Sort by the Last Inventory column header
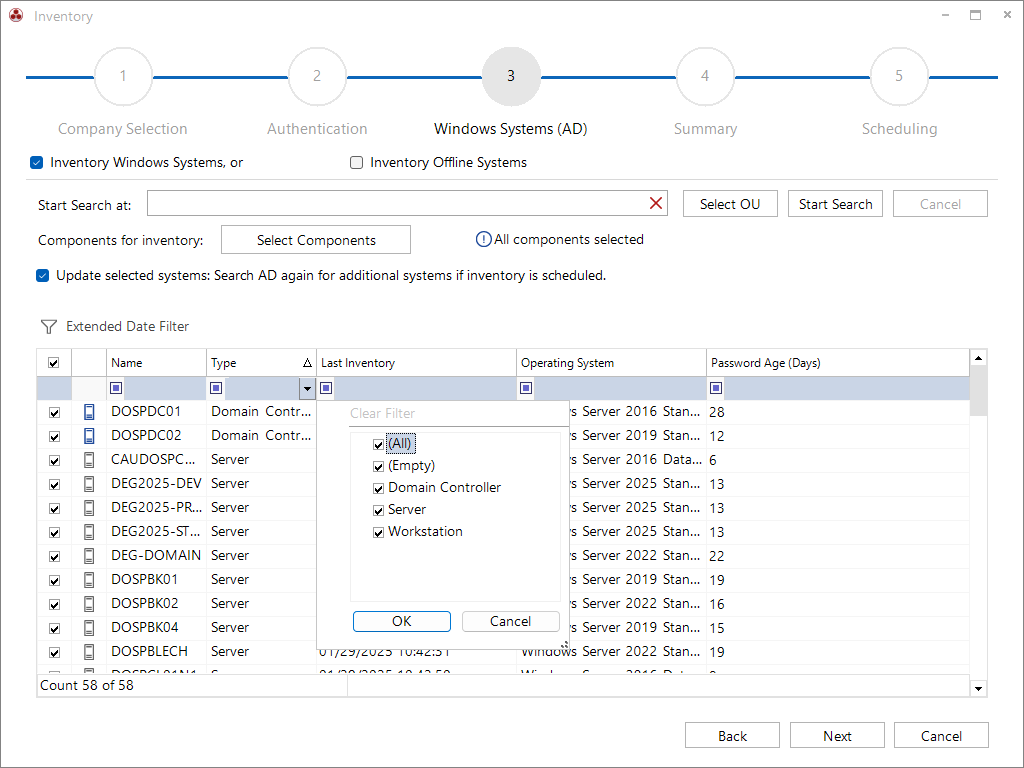Viewport: 1024px width, 768px height. pyautogui.click(x=416, y=362)
